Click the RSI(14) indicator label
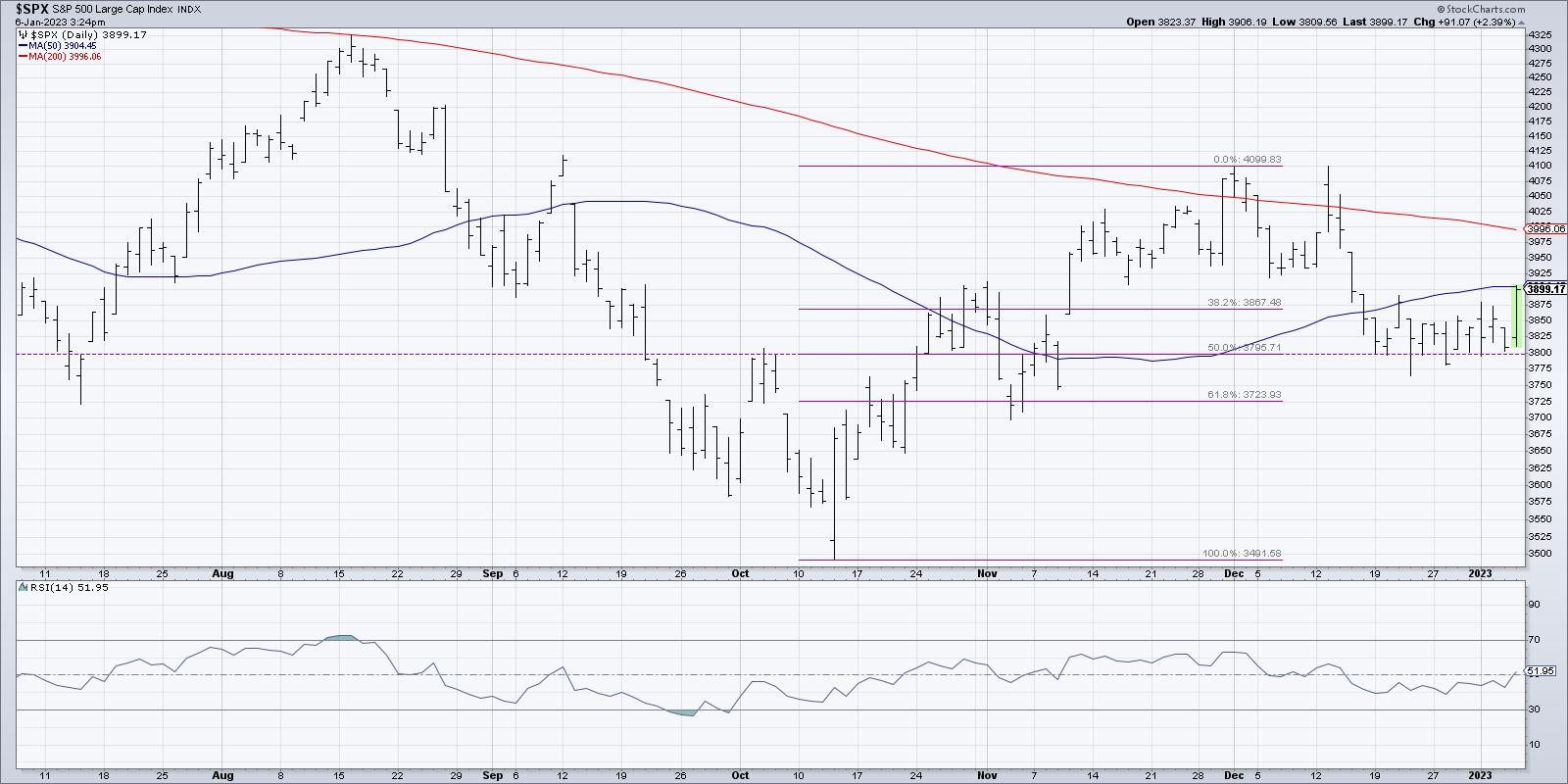This screenshot has width=1568, height=784. pos(47,588)
